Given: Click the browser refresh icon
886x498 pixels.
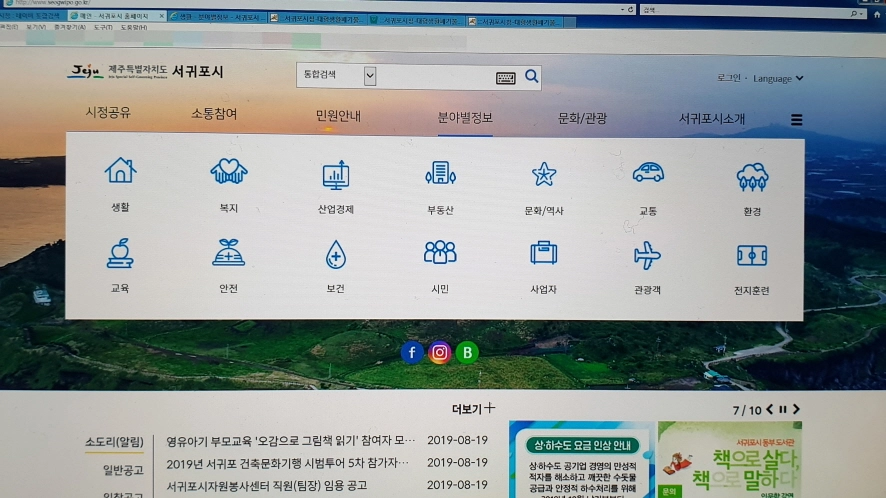Looking at the screenshot, I should click(x=631, y=10).
